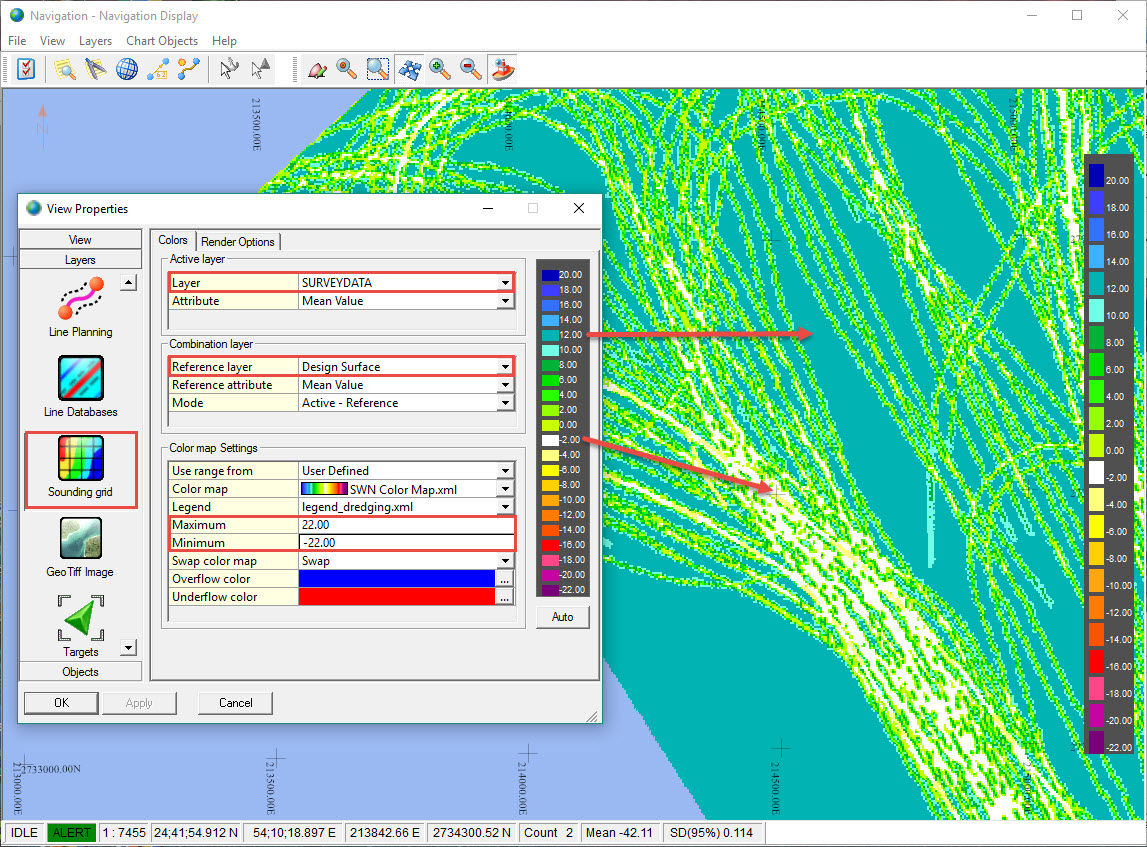Select the GeoTiff Image layer icon
Viewport: 1147px width, 847px height.
(x=81, y=539)
